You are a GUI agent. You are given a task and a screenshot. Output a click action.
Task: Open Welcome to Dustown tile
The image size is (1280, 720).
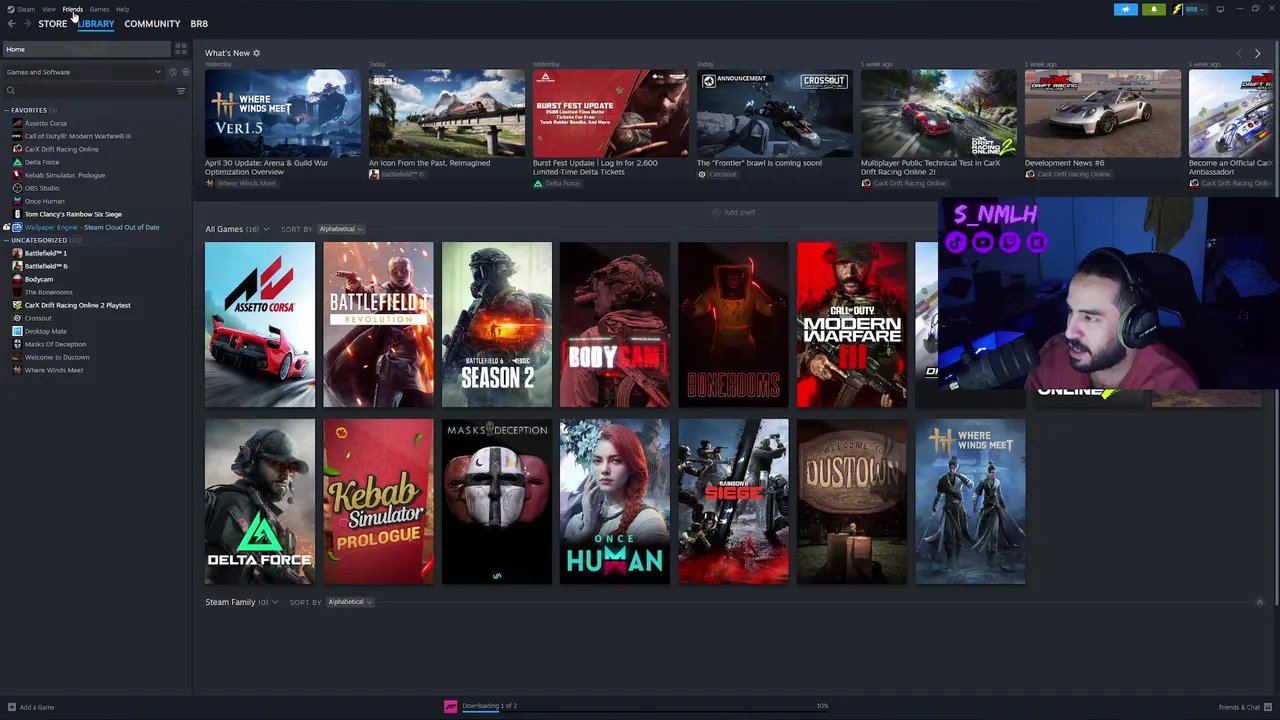pos(852,501)
